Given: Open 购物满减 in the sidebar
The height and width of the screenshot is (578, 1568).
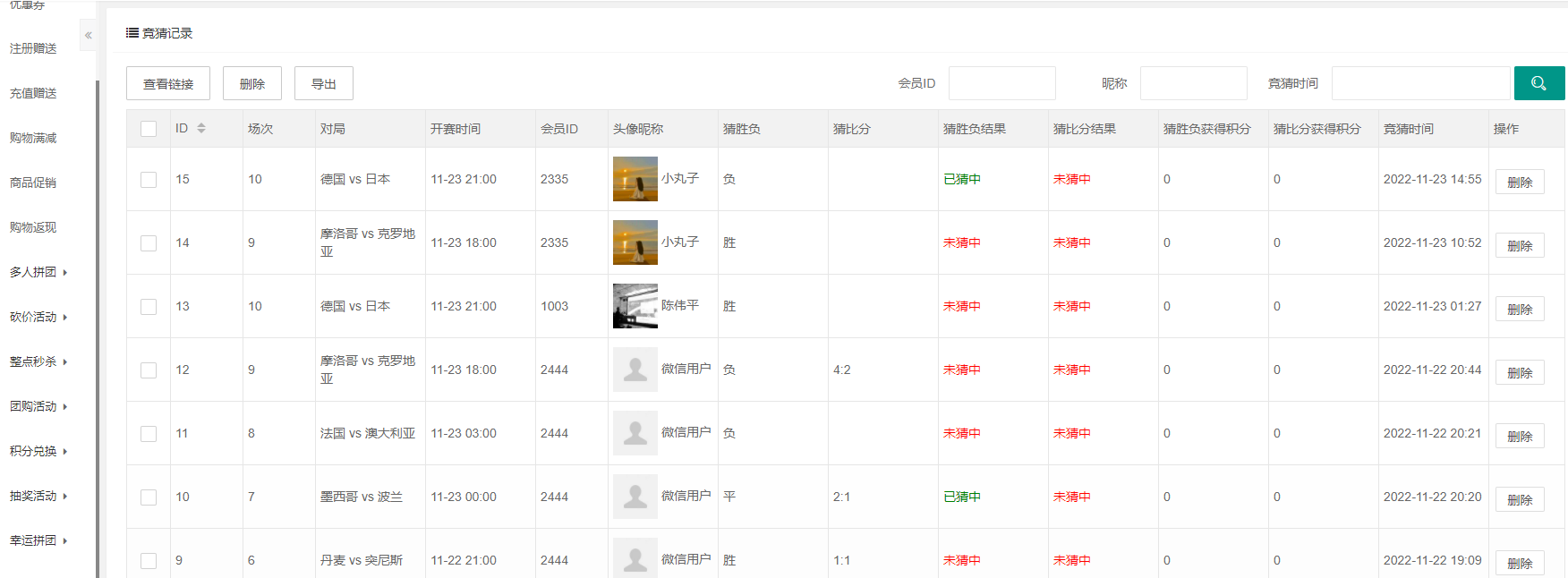Looking at the screenshot, I should [x=33, y=138].
